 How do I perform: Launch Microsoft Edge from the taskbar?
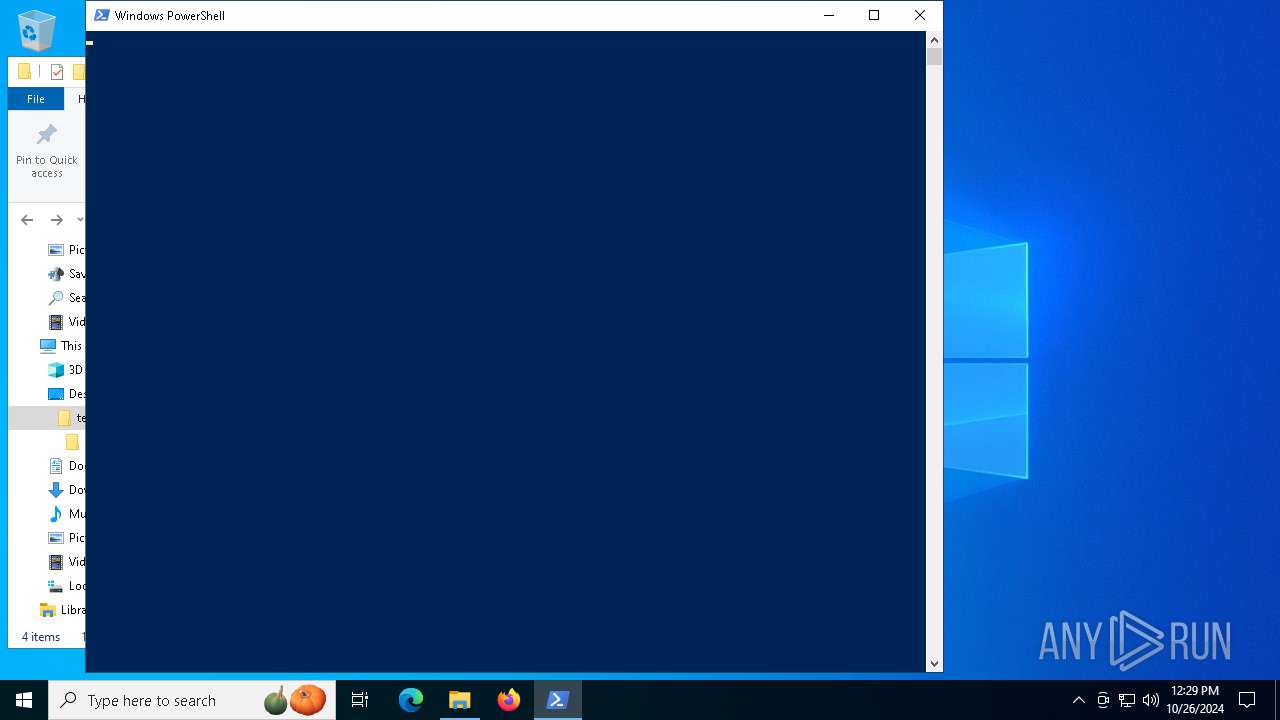point(411,700)
